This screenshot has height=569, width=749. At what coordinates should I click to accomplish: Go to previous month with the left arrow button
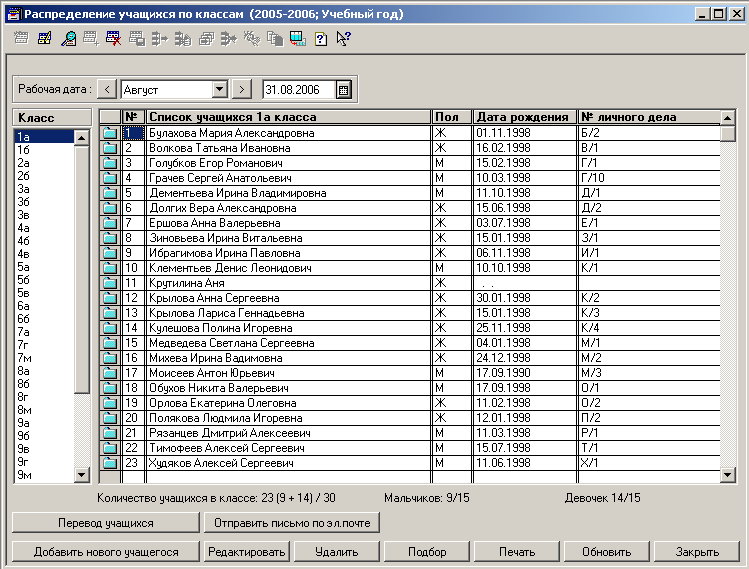[x=108, y=89]
